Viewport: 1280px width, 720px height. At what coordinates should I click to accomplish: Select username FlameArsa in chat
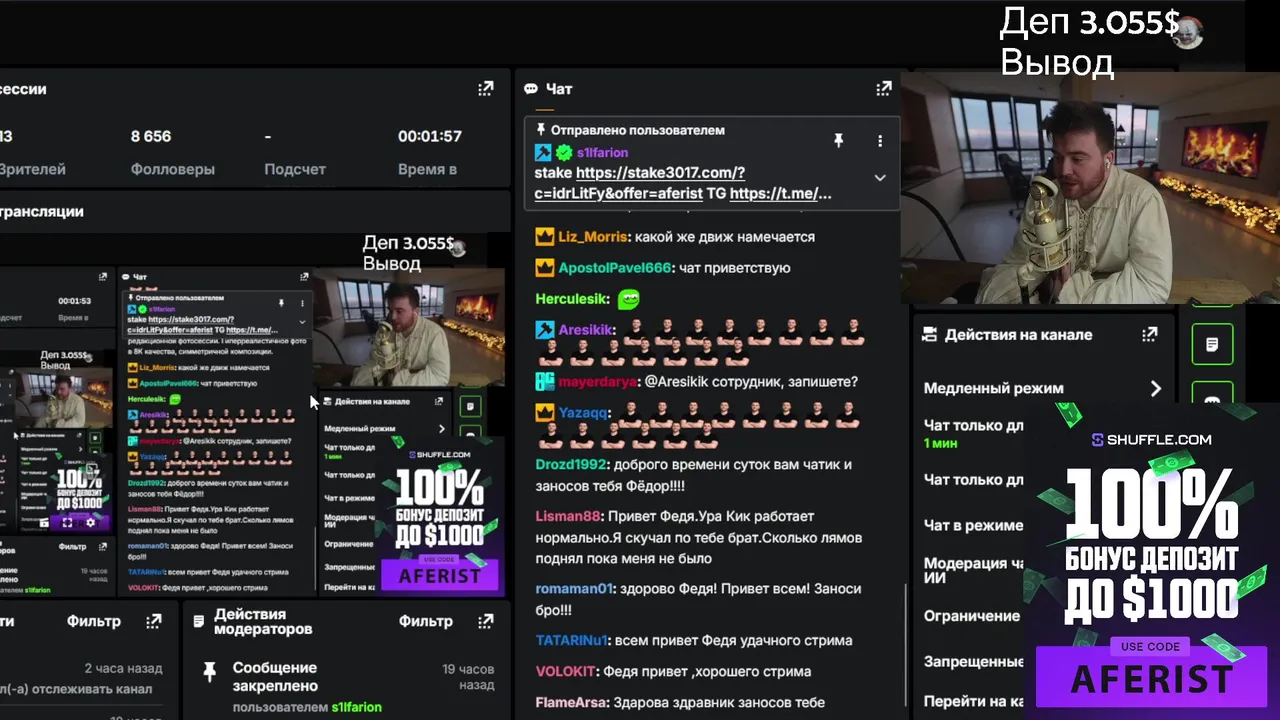pyautogui.click(x=571, y=702)
